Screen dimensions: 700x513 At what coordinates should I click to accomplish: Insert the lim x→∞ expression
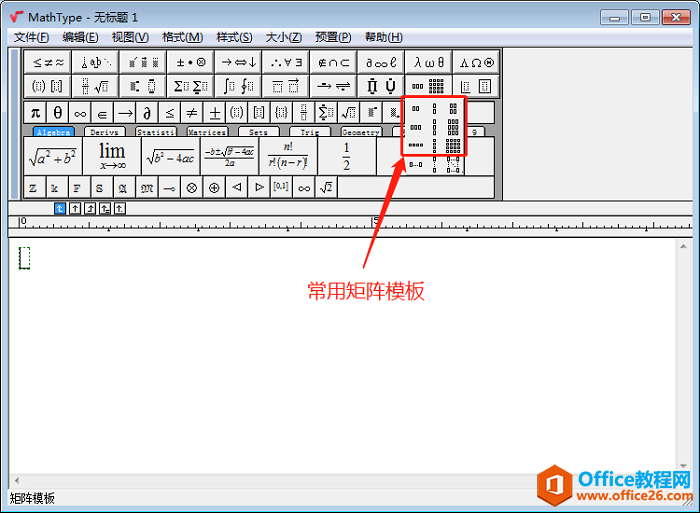pyautogui.click(x=112, y=156)
